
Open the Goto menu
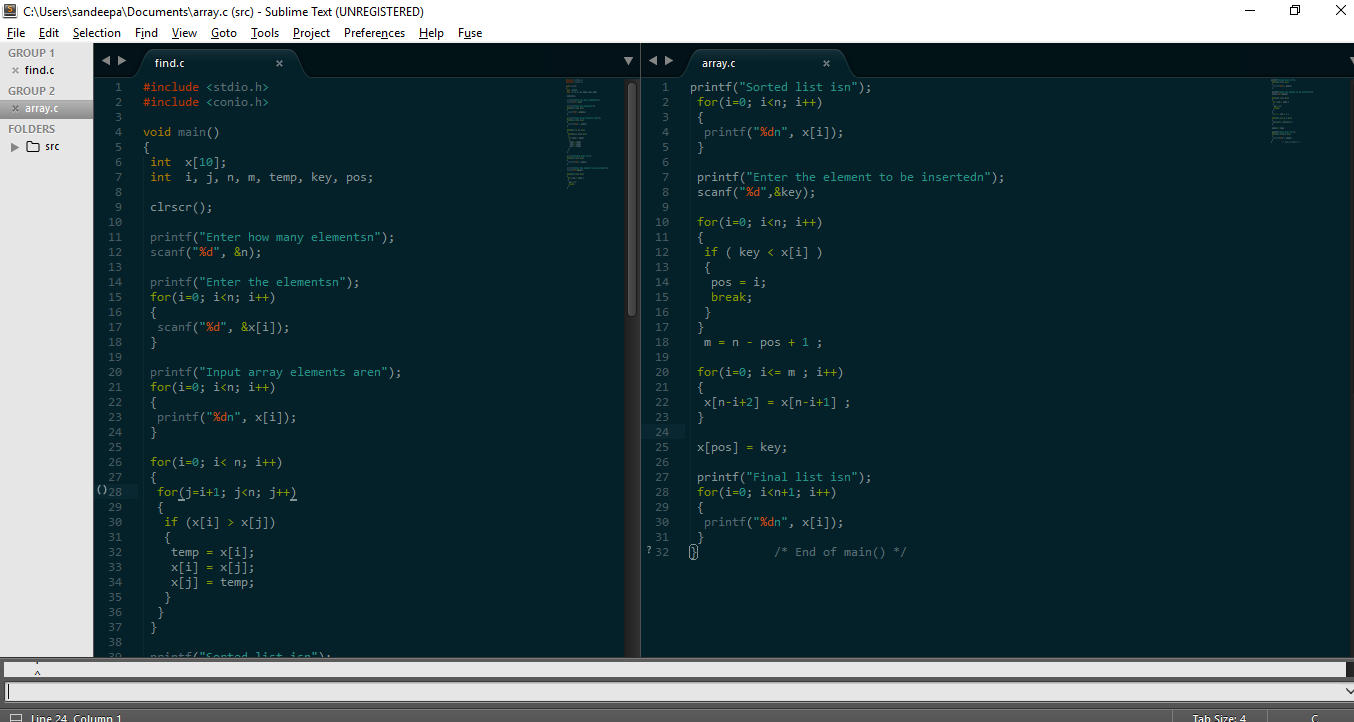(224, 33)
